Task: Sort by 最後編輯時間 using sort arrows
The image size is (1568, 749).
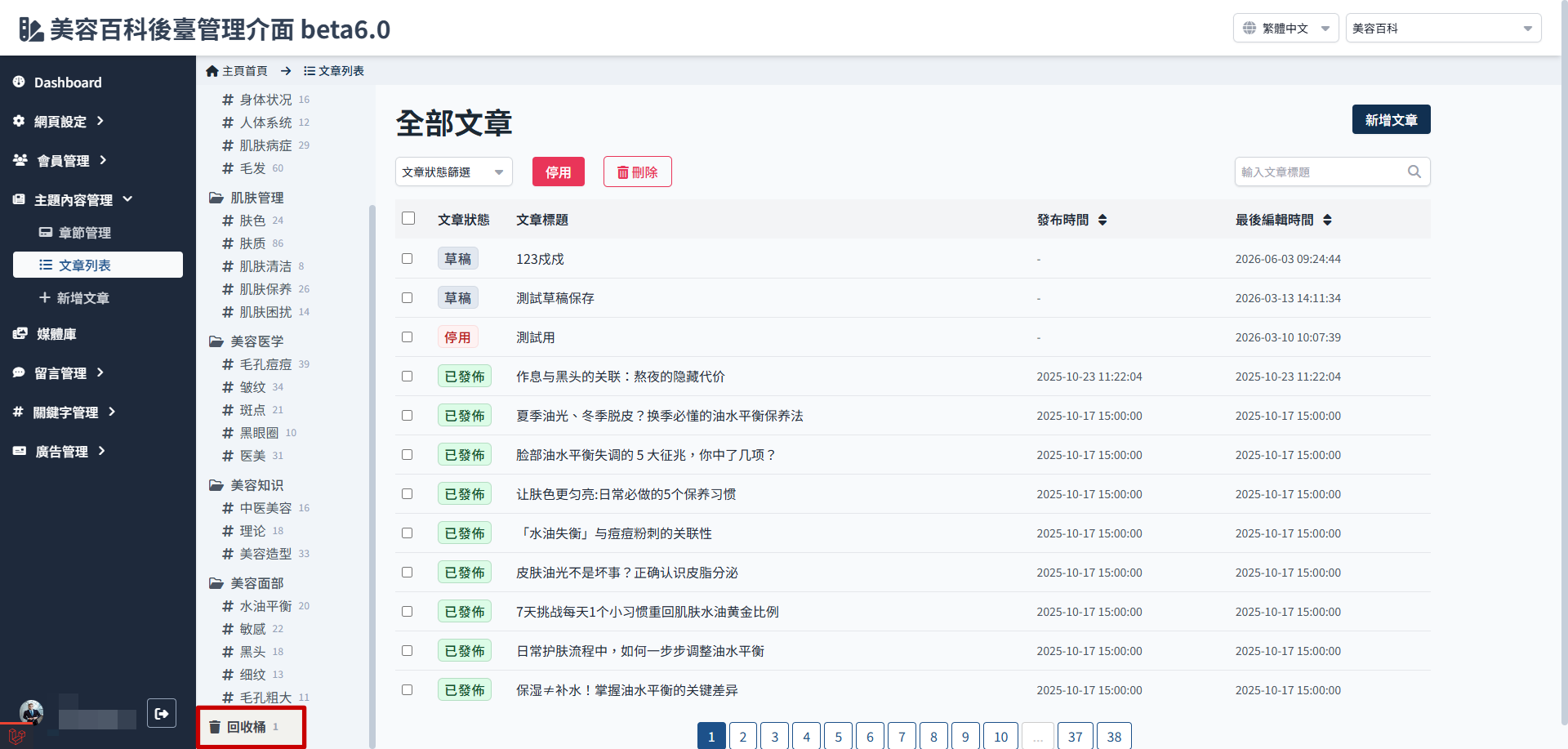Action: click(1327, 220)
